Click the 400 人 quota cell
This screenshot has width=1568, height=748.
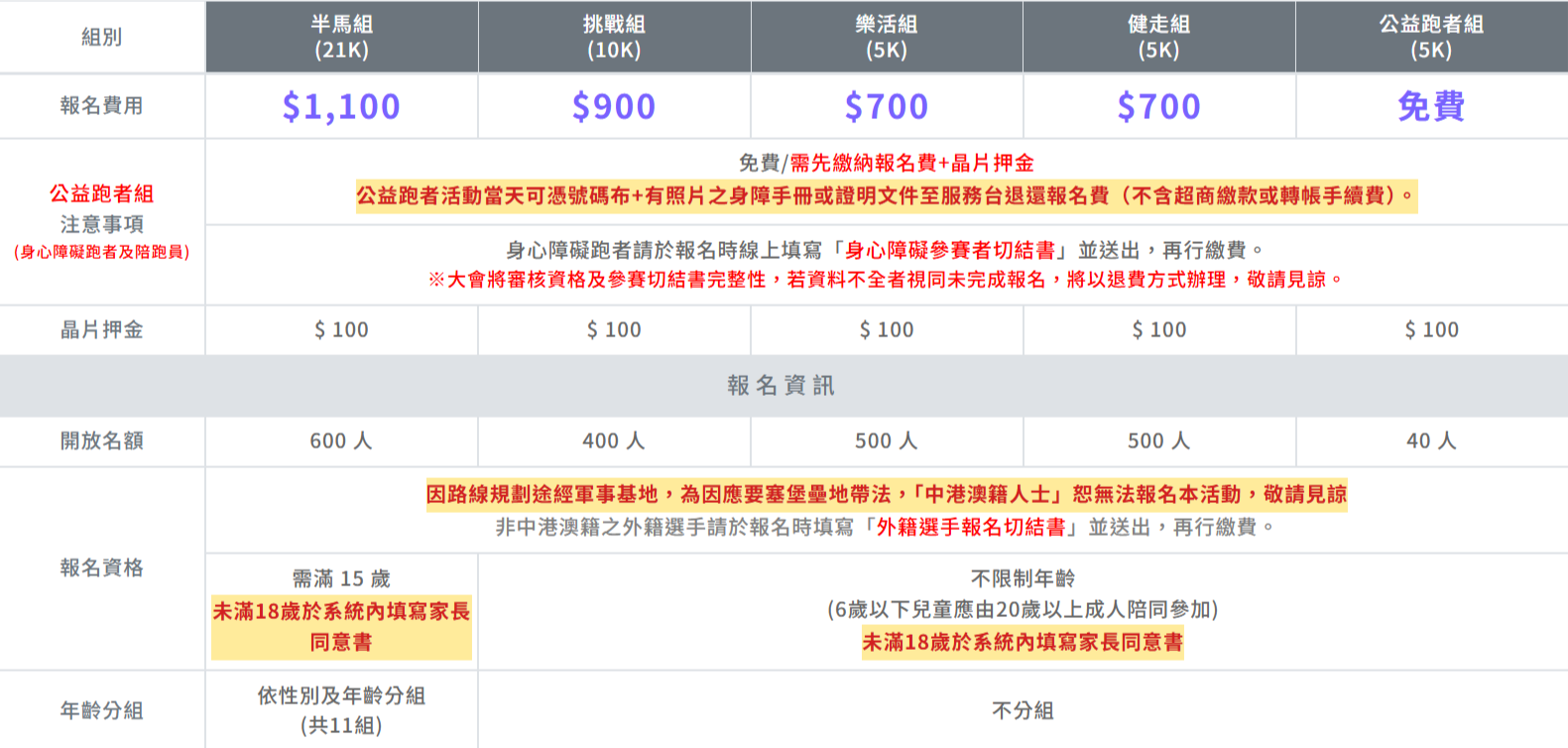click(x=614, y=440)
